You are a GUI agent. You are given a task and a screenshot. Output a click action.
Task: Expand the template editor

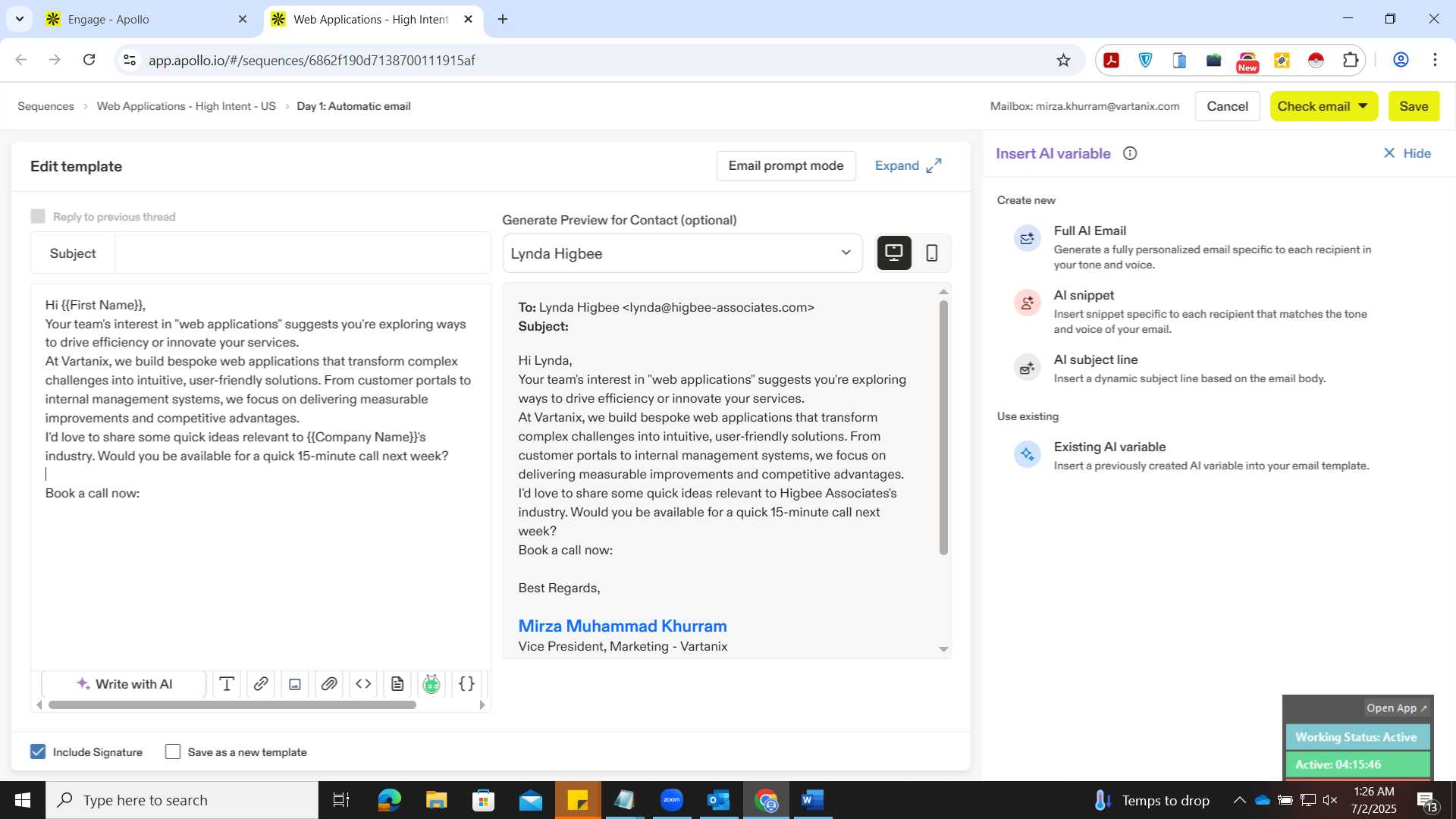coord(908,165)
